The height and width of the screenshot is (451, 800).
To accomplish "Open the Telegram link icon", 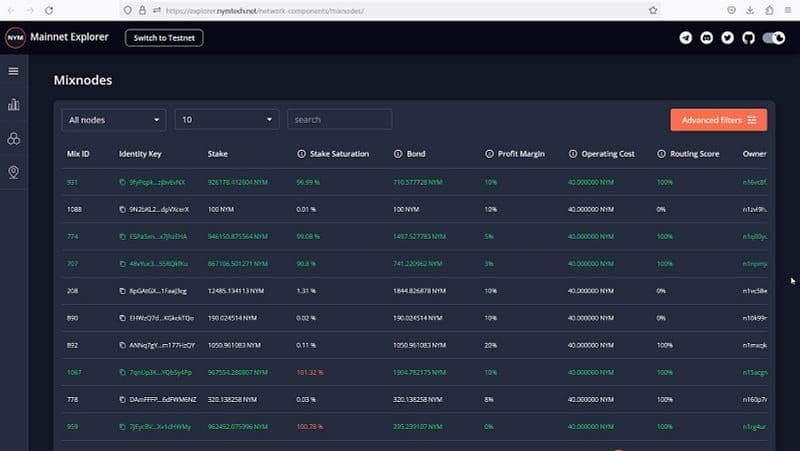I will (x=685, y=38).
